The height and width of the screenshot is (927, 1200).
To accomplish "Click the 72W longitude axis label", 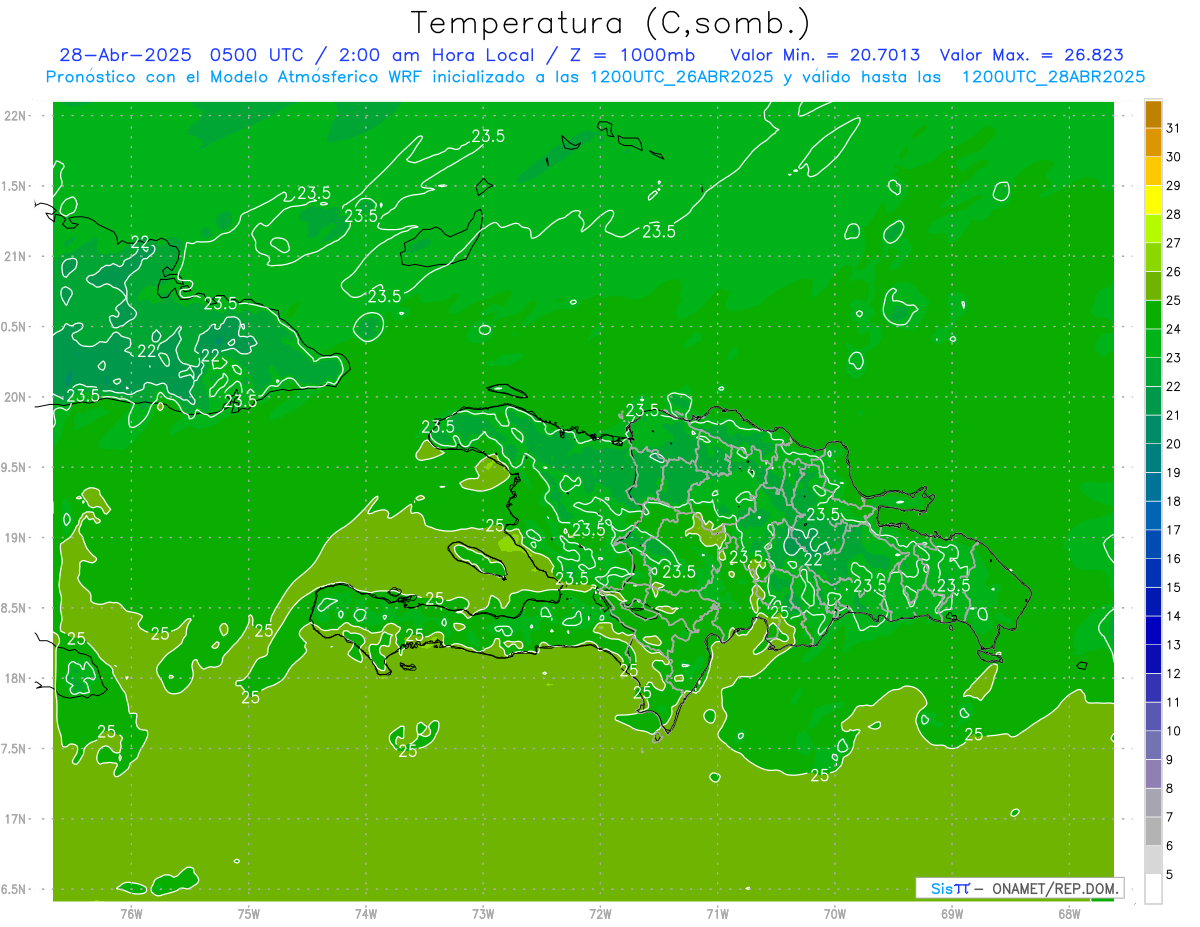I will (x=600, y=913).
